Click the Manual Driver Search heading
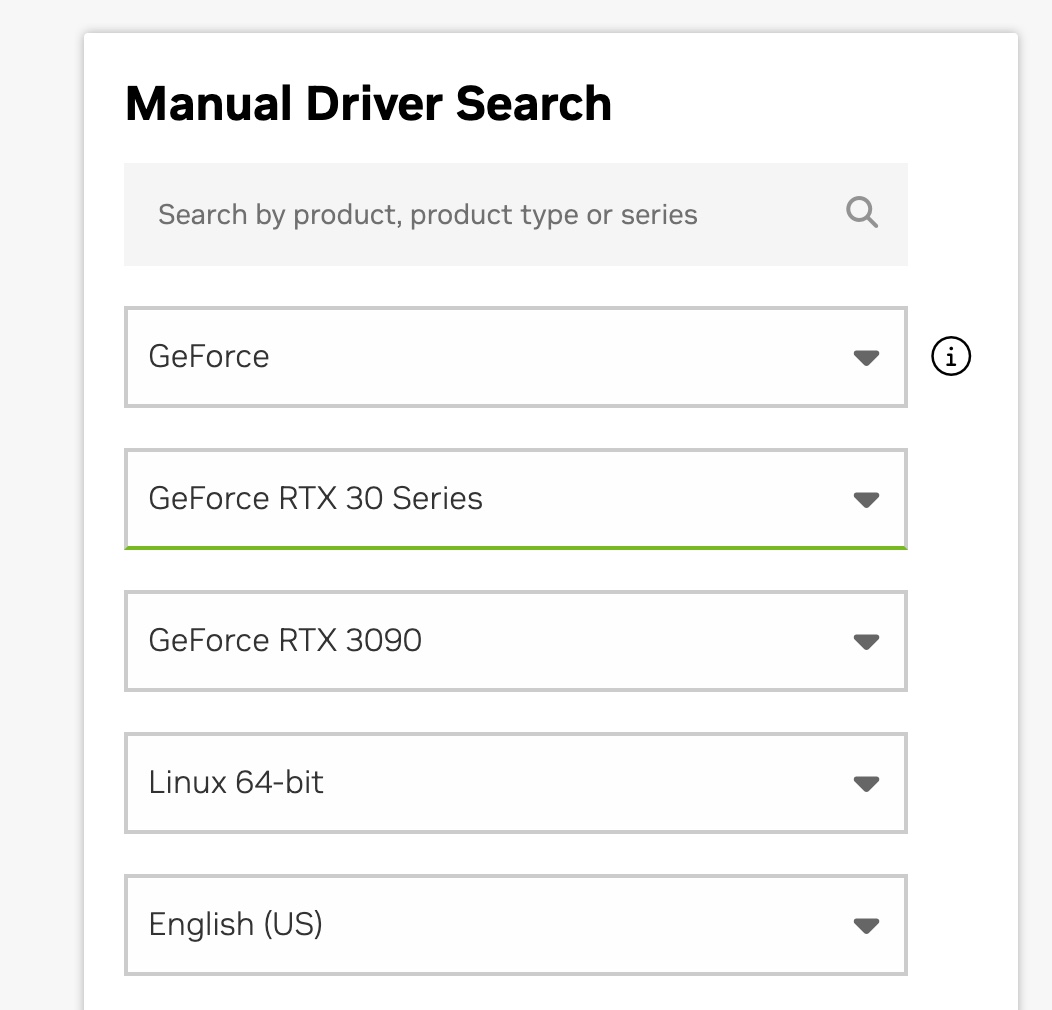This screenshot has width=1052, height=1010. 368,104
